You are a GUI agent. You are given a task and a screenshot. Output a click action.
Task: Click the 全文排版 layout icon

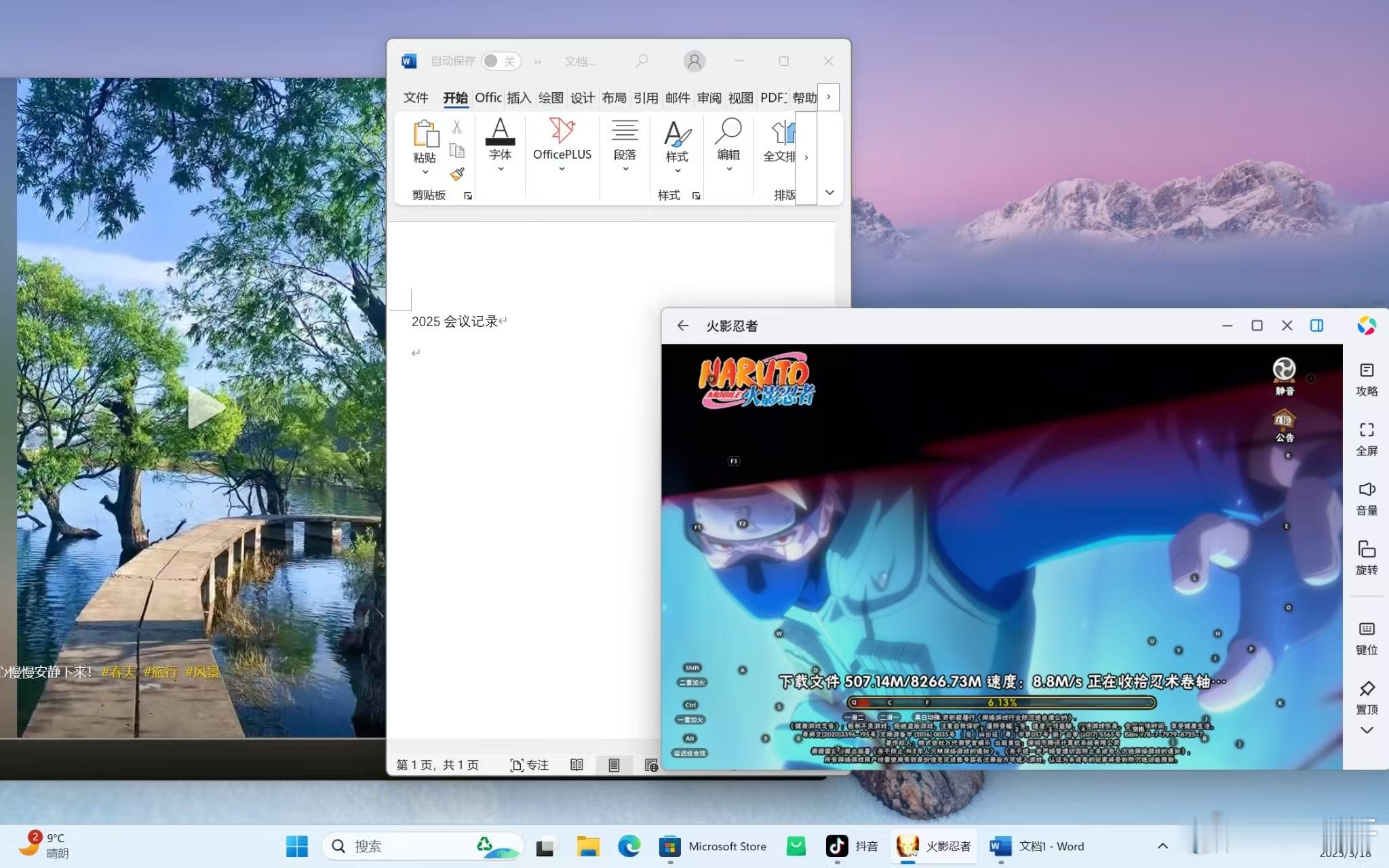point(782,133)
